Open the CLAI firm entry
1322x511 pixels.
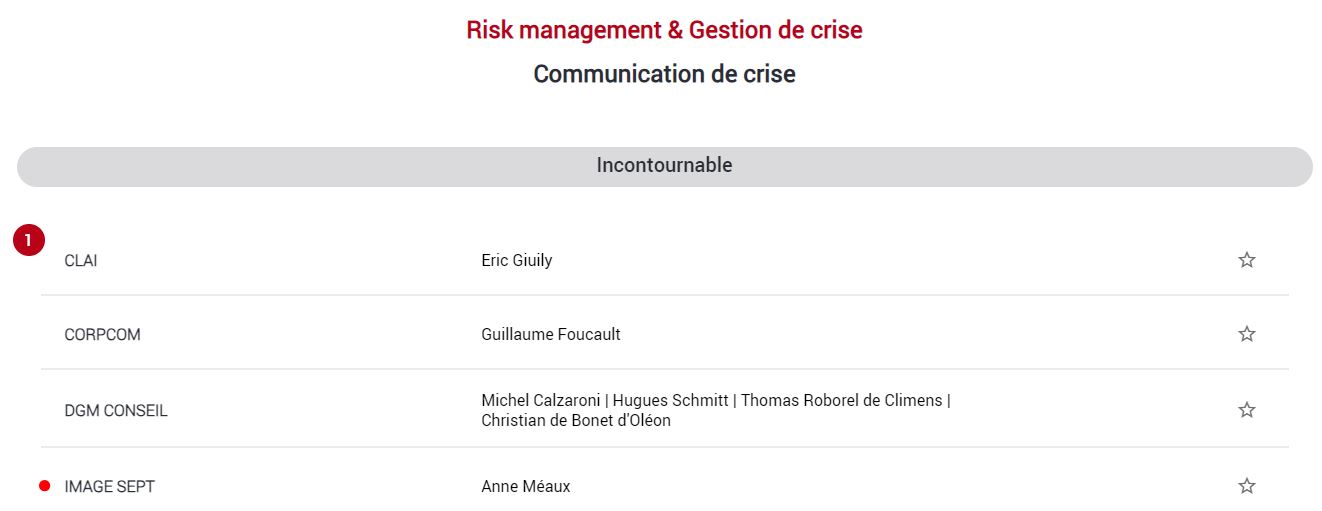pos(81,261)
